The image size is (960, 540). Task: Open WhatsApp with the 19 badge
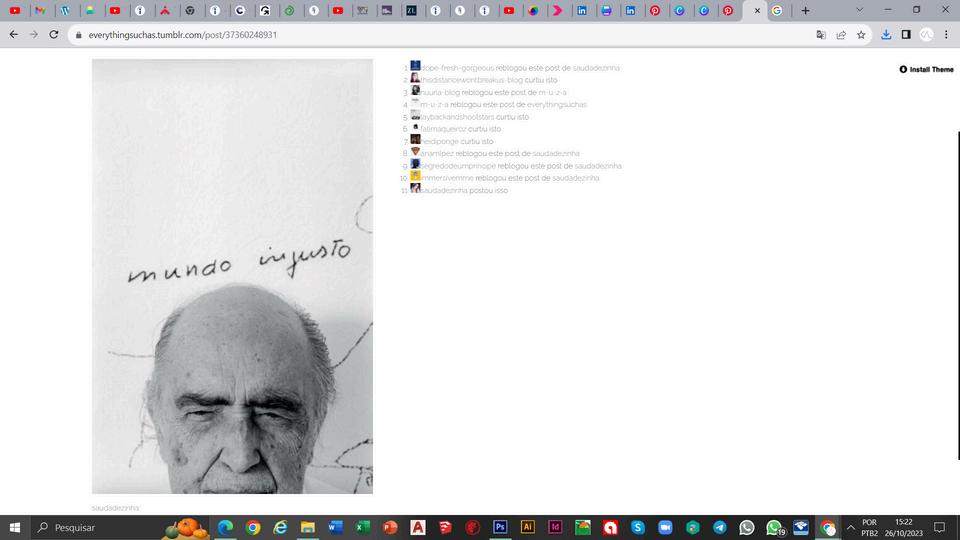(774, 527)
